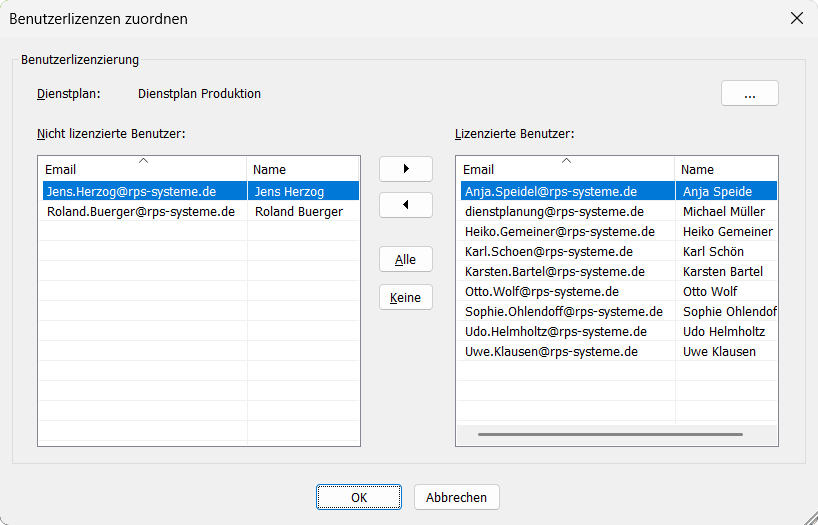This screenshot has width=818, height=525.
Task: Click the name cell Karl Schön
Action: pyautogui.click(x=726, y=252)
